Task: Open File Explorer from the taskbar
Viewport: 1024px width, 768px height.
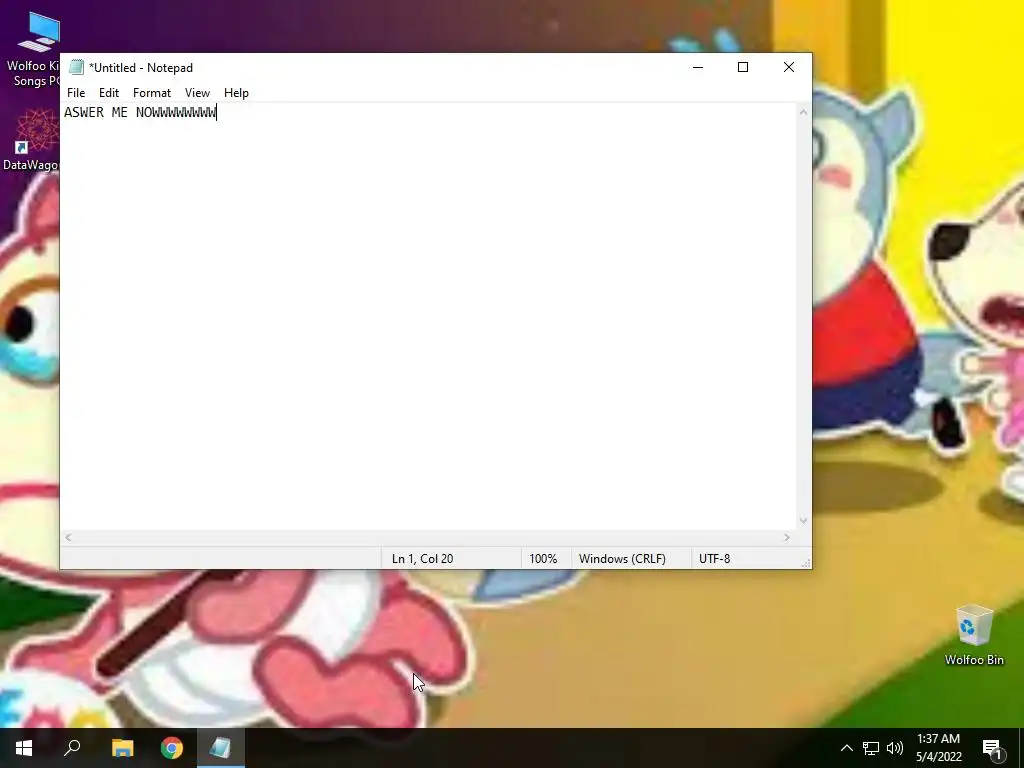Action: 122,748
